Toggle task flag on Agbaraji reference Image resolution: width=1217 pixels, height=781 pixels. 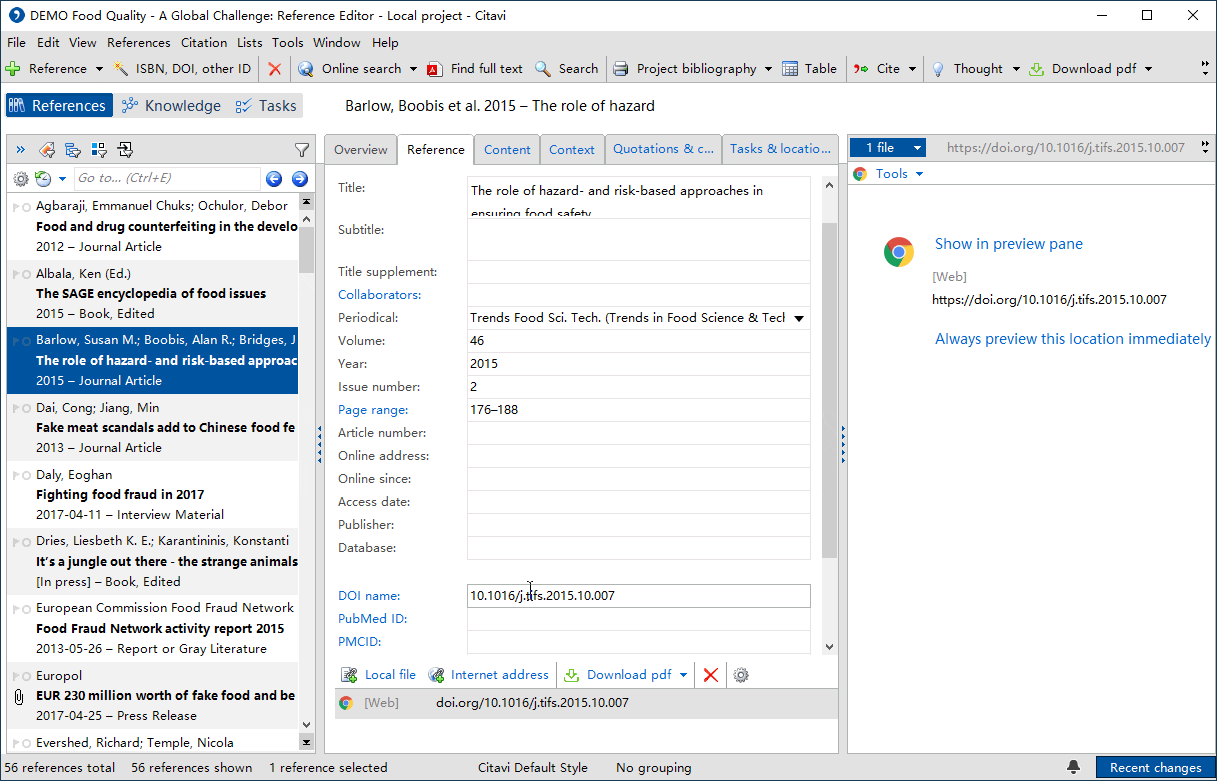(16, 206)
